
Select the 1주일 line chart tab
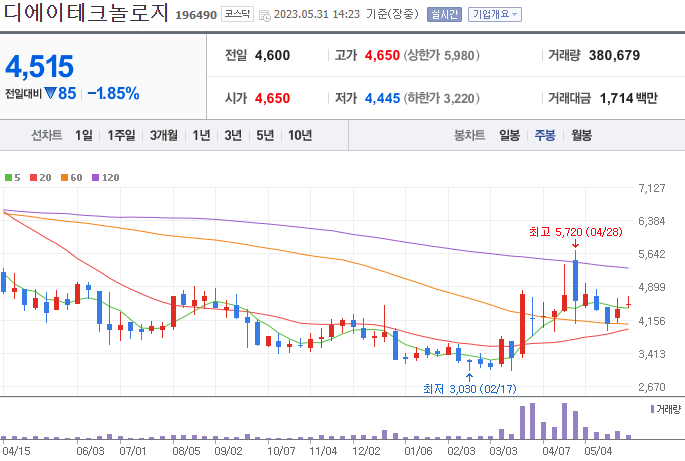[x=121, y=135]
